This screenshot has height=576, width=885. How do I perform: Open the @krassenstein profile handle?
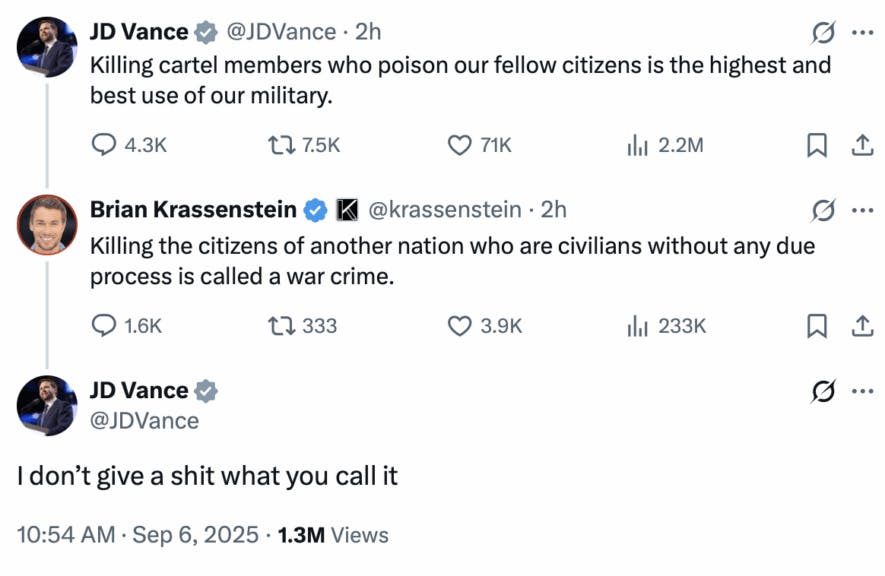coord(444,210)
